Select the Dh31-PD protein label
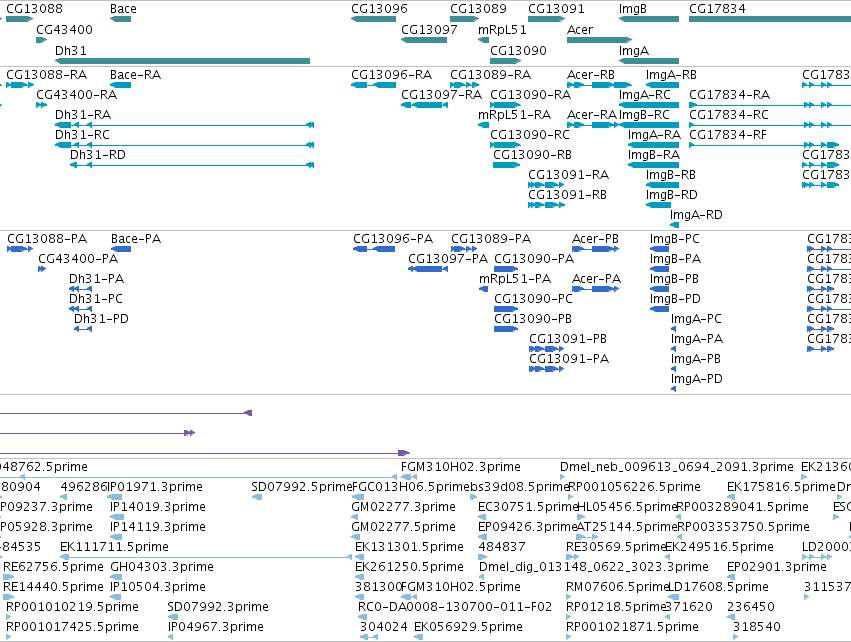851x642 pixels. click(x=101, y=319)
